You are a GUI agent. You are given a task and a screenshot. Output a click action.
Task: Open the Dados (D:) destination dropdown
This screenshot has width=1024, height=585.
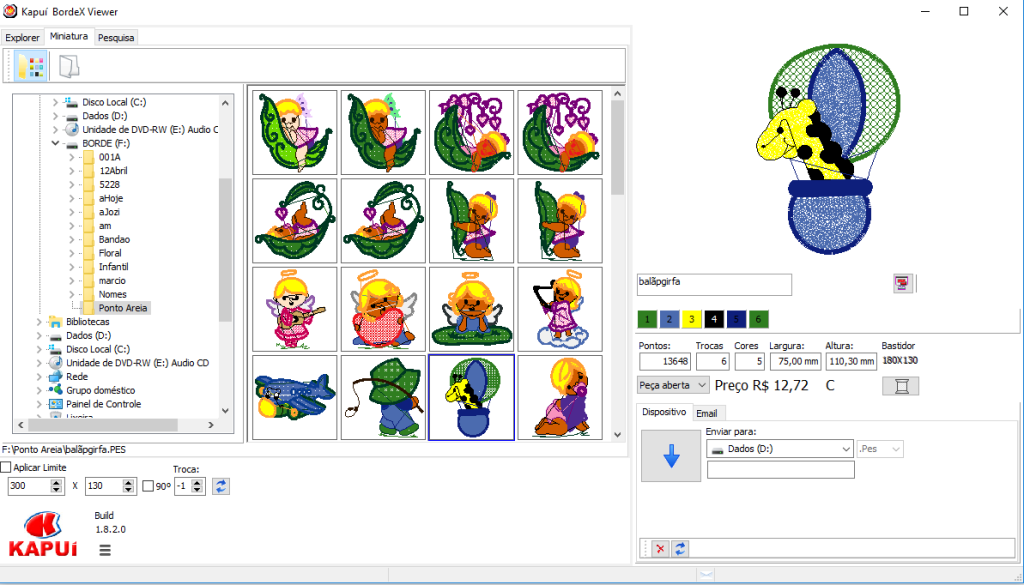coord(780,449)
